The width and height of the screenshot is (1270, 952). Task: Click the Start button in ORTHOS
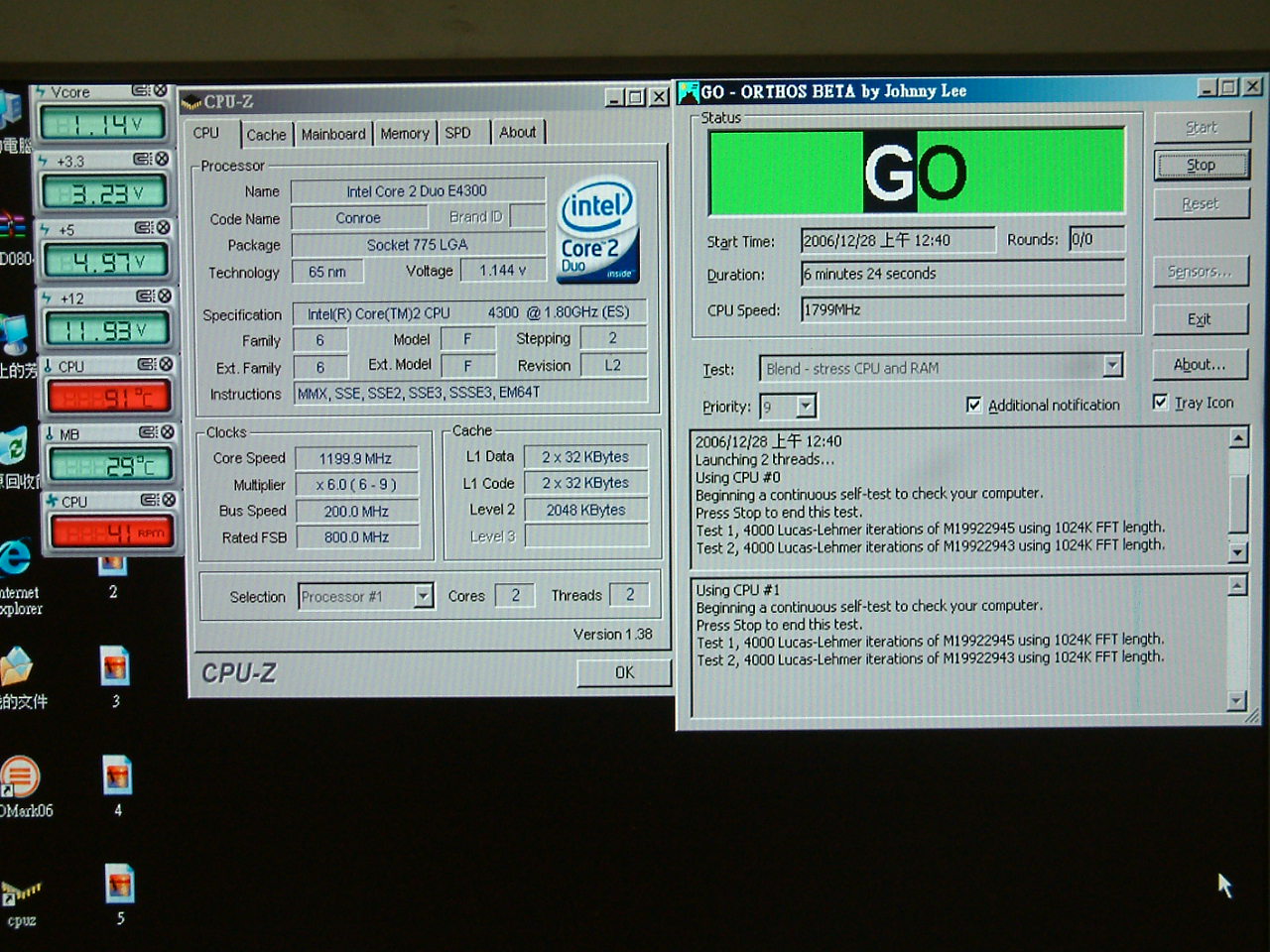click(1201, 127)
